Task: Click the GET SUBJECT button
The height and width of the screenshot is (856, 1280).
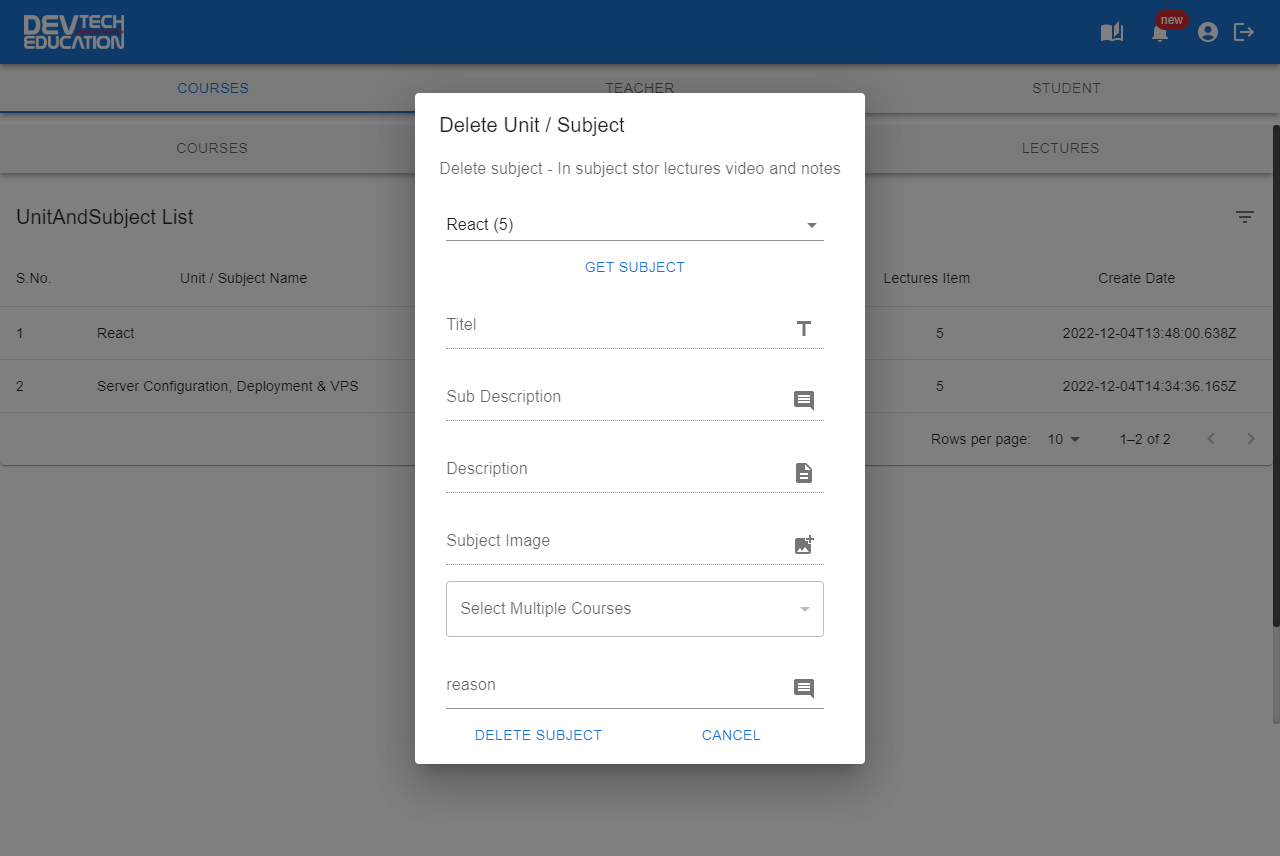Action: tap(635, 267)
